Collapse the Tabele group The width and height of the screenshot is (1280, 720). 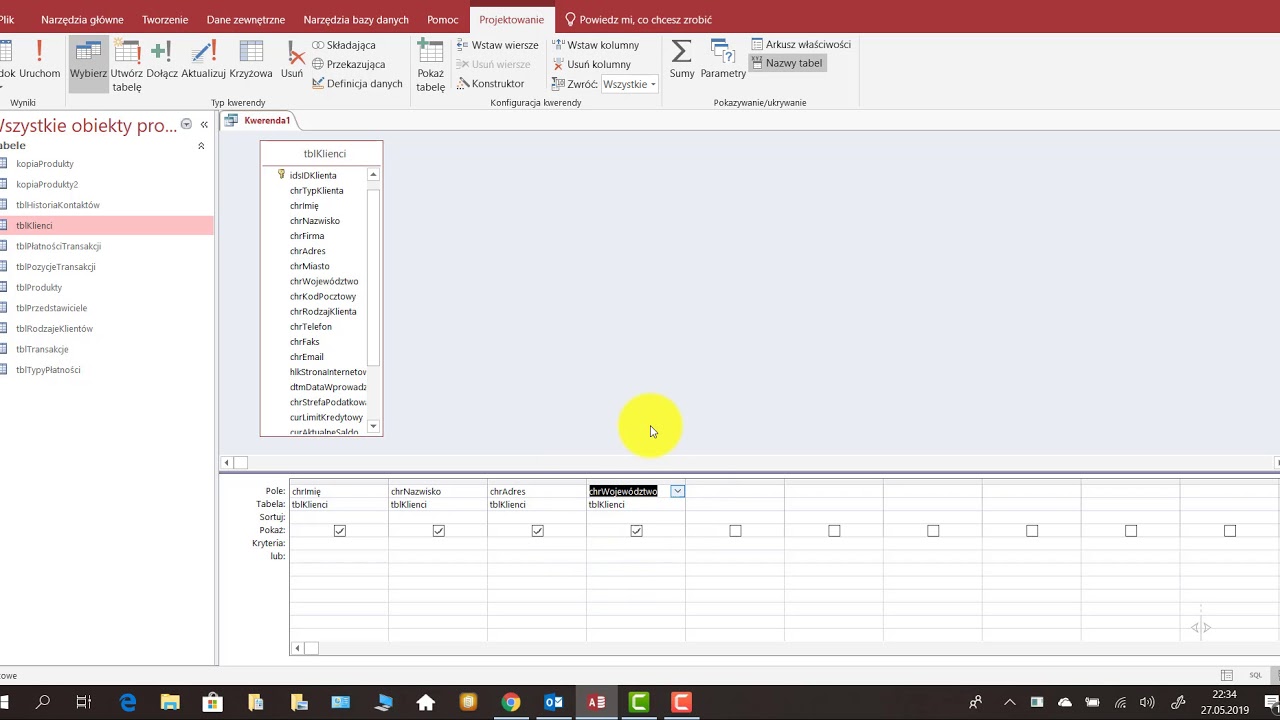coord(201,146)
